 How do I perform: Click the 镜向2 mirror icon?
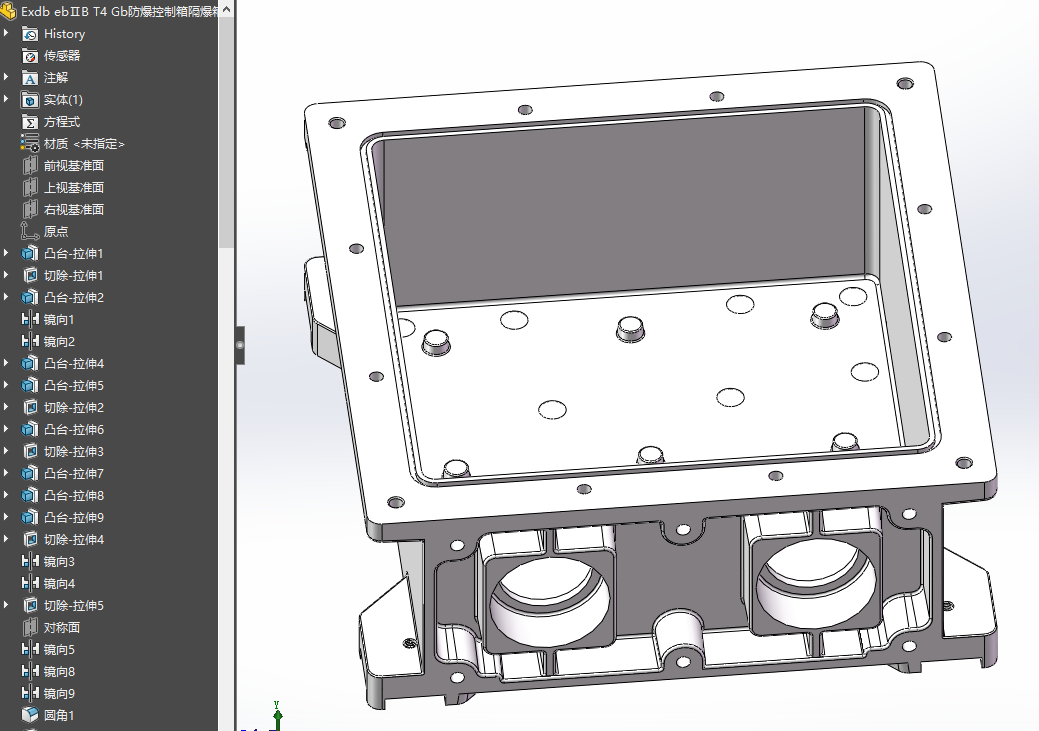30,341
